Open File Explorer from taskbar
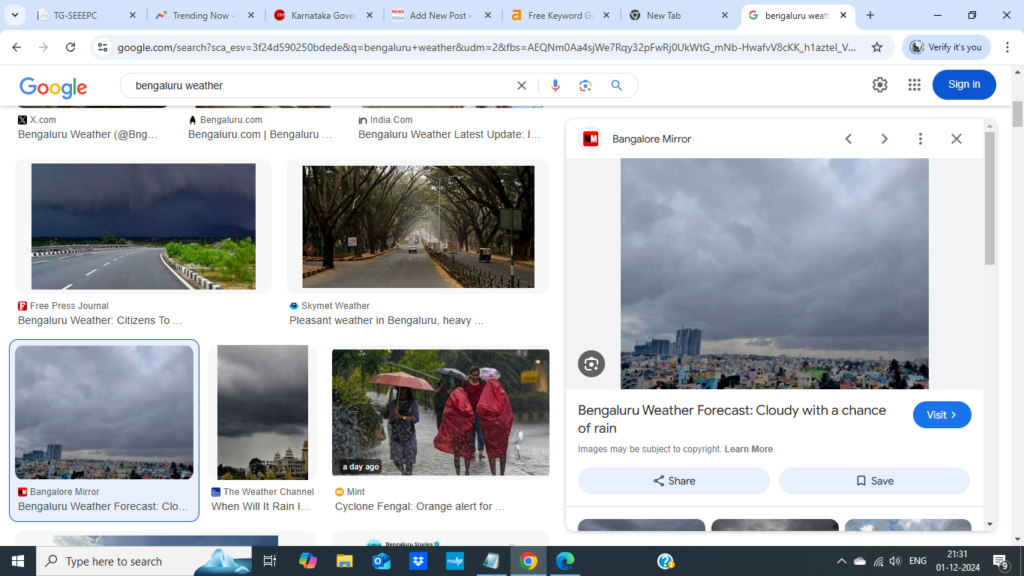The image size is (1024, 576). [344, 561]
